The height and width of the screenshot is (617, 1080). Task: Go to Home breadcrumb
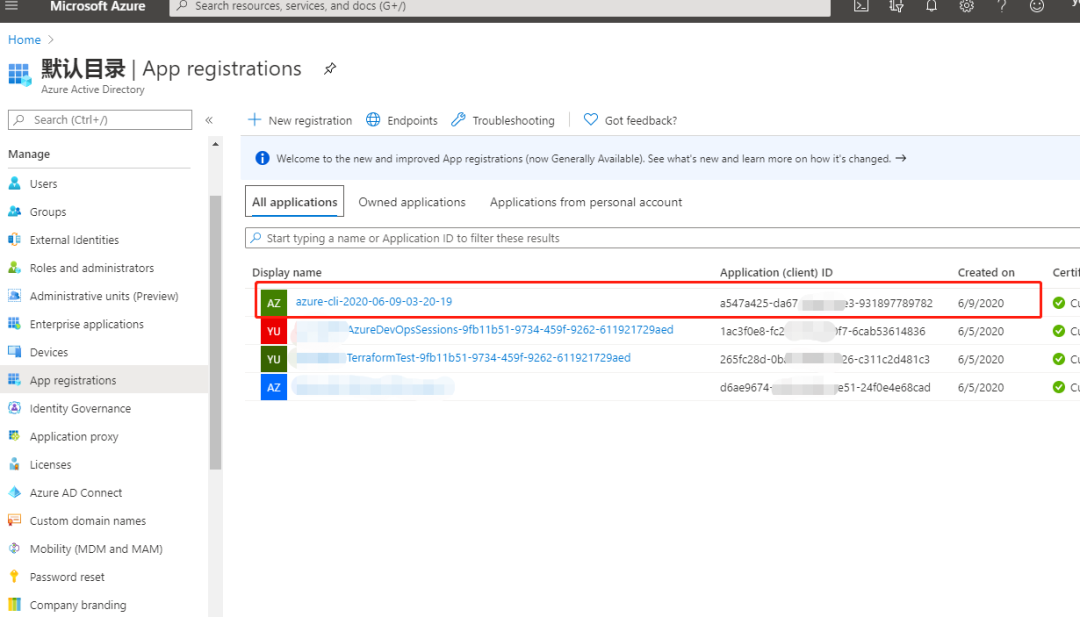click(x=24, y=40)
